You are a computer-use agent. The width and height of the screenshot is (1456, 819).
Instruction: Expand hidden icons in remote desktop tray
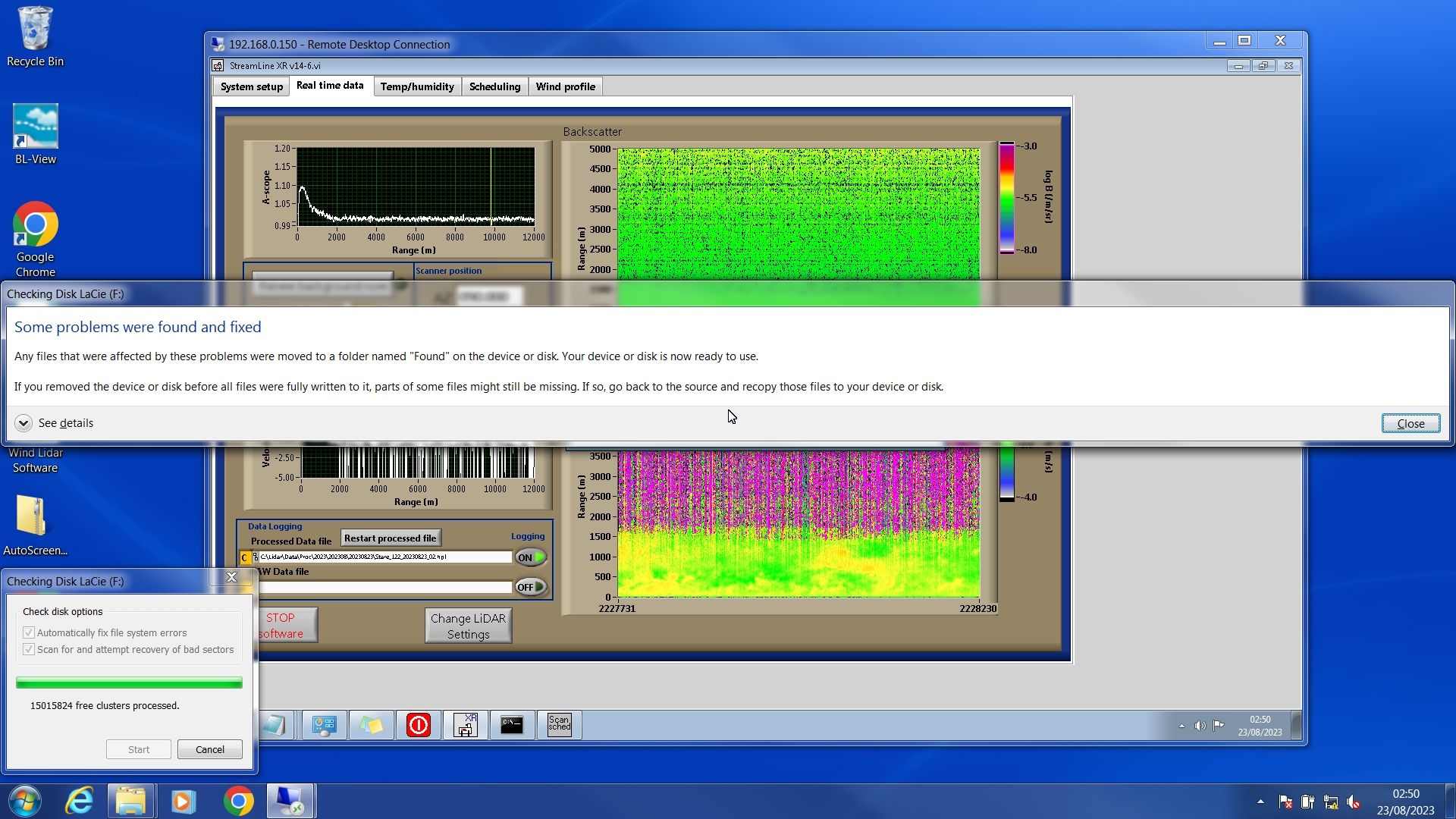[x=1181, y=726]
